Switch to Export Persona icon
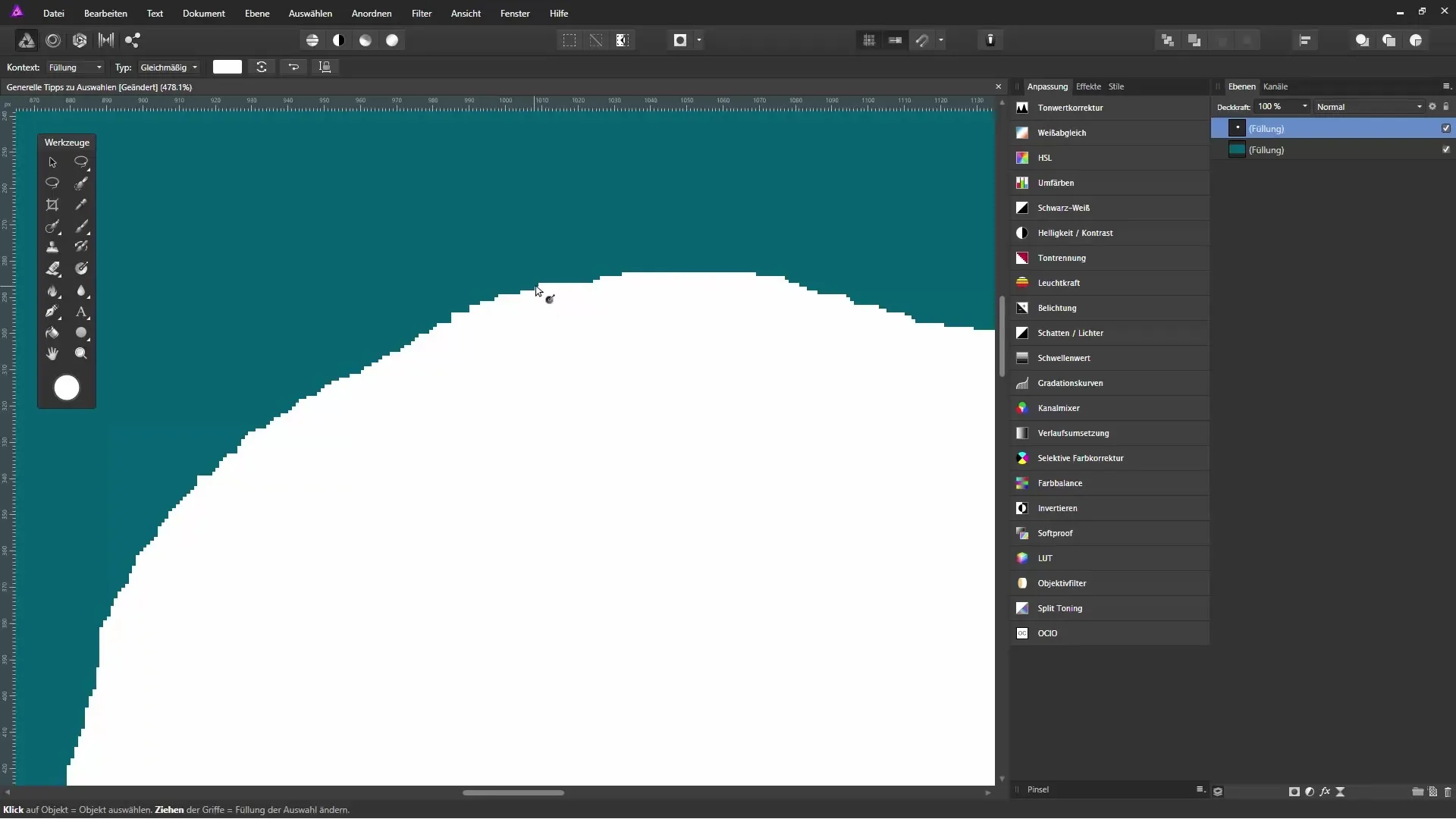 133,40
